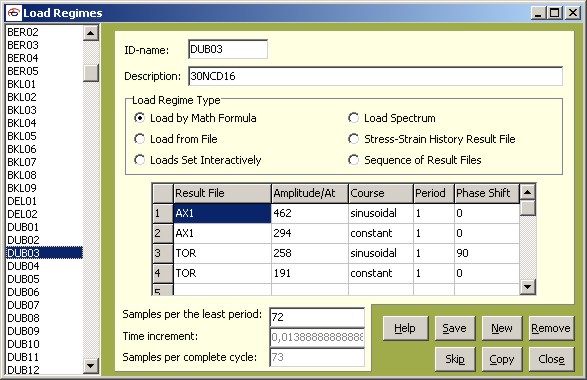Screen dimensions: 587x380
Task: Click the Skip button
Action: (455, 359)
